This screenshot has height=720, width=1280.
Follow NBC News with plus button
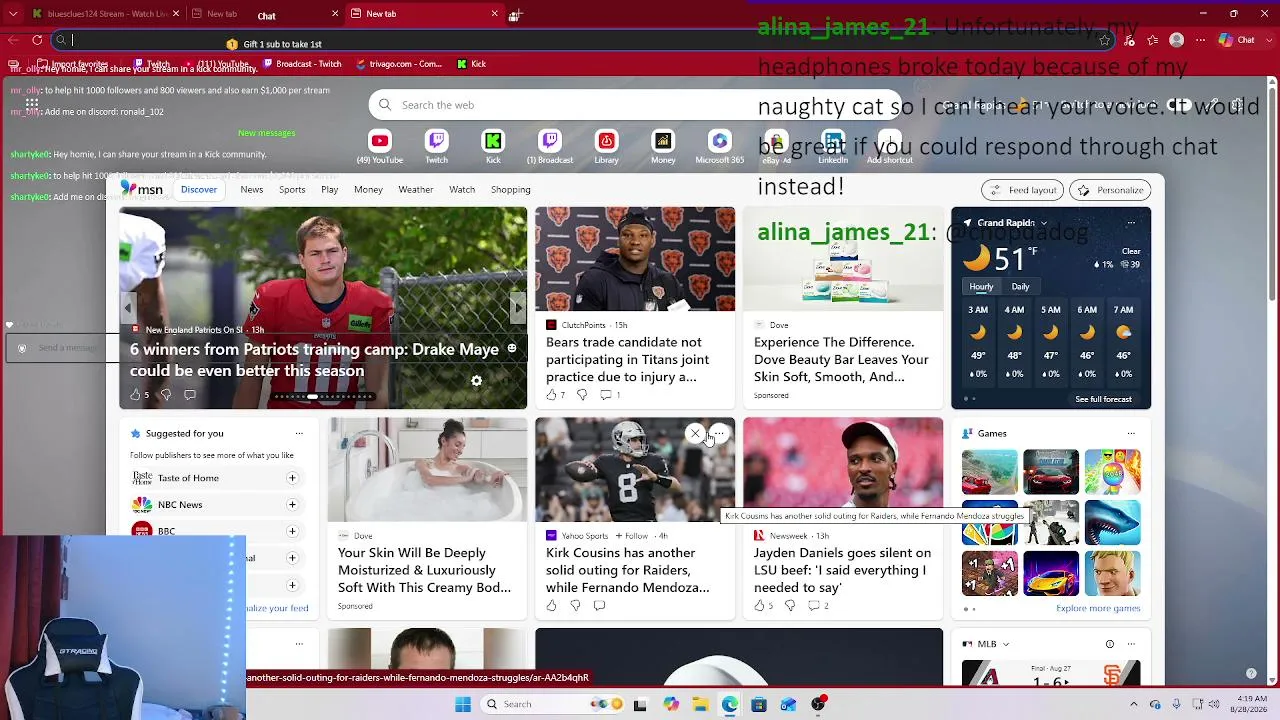pyautogui.click(x=292, y=505)
